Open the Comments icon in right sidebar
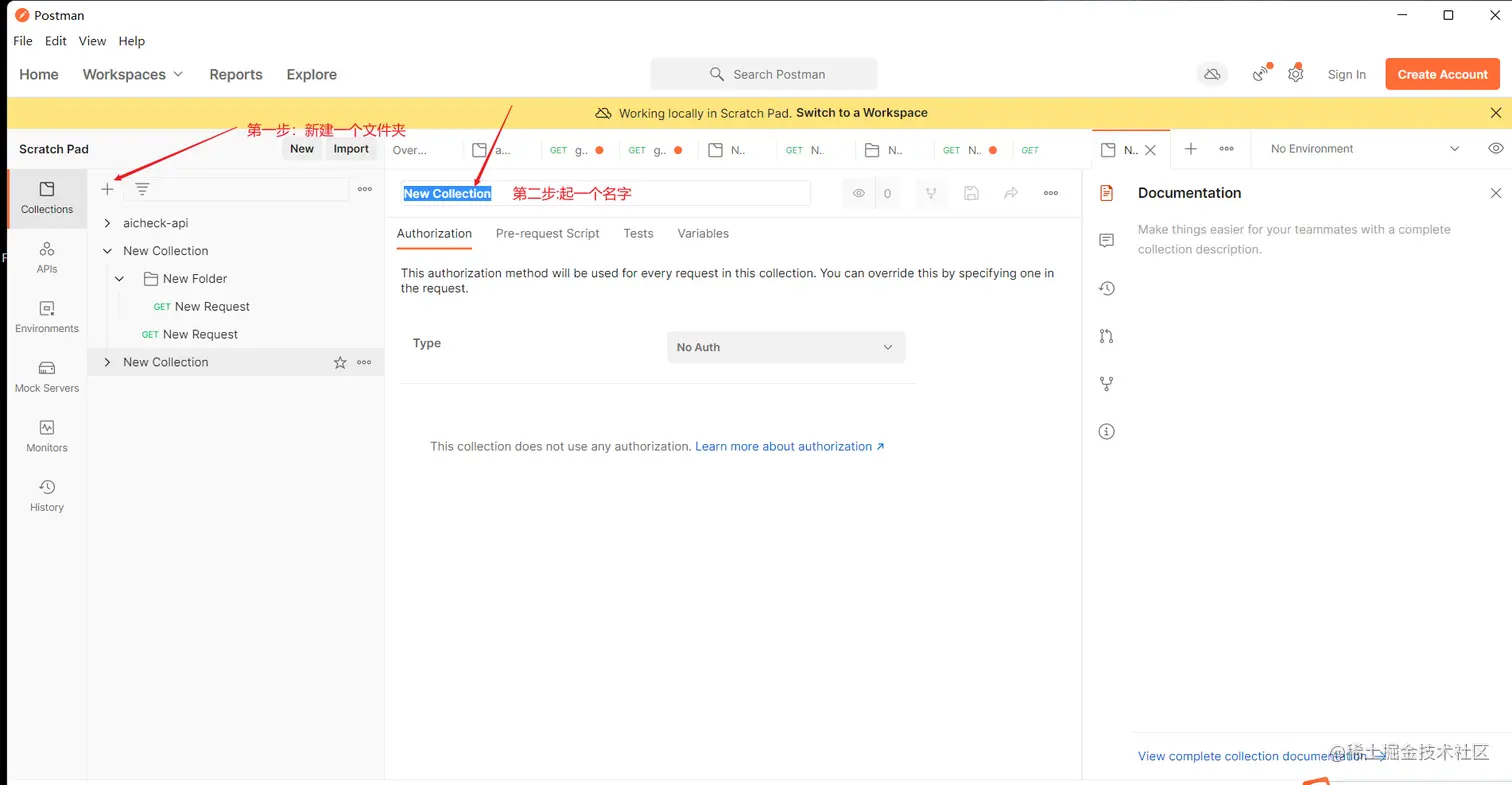This screenshot has height=785, width=1512. (1106, 240)
